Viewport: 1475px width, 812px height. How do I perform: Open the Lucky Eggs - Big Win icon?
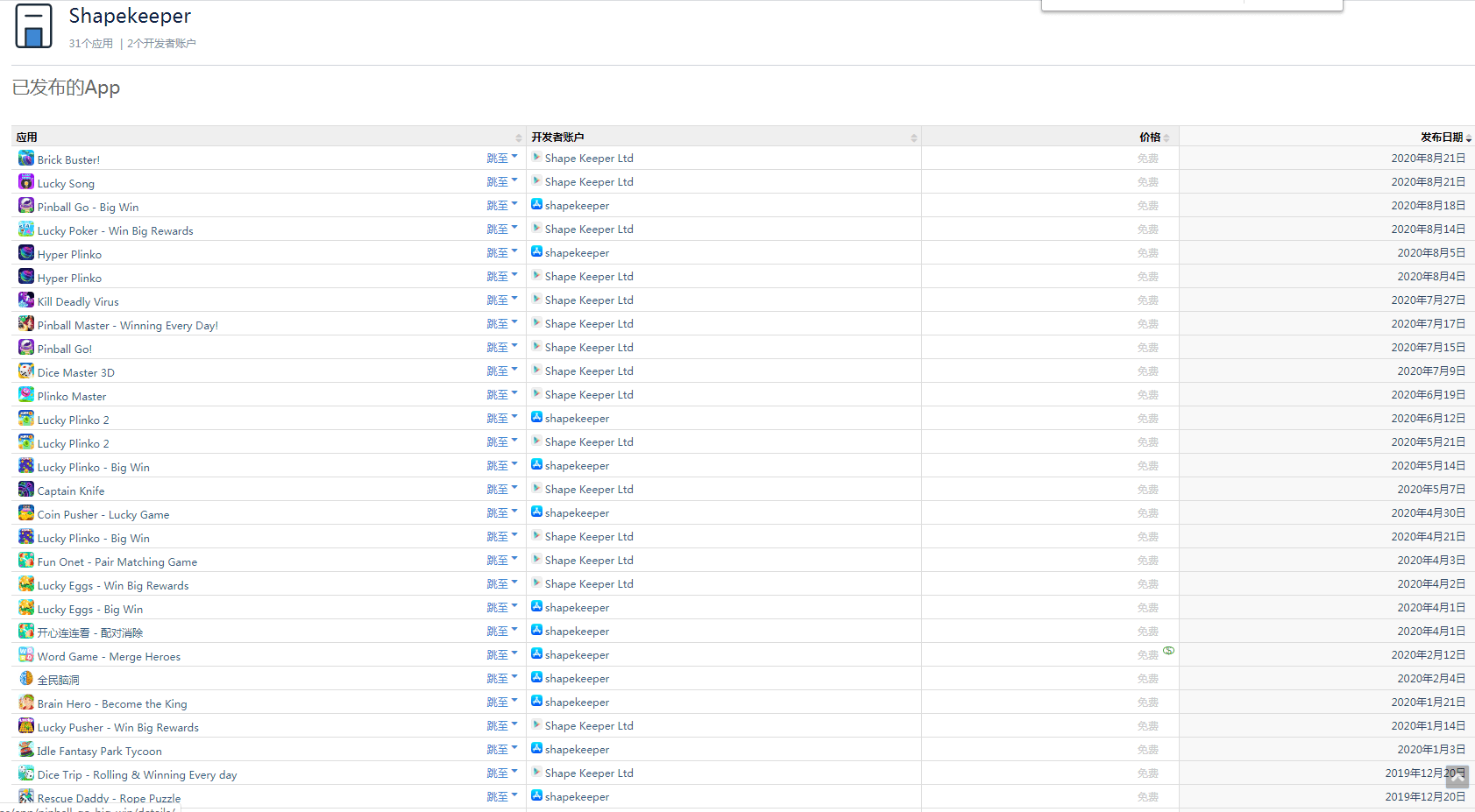(26, 607)
